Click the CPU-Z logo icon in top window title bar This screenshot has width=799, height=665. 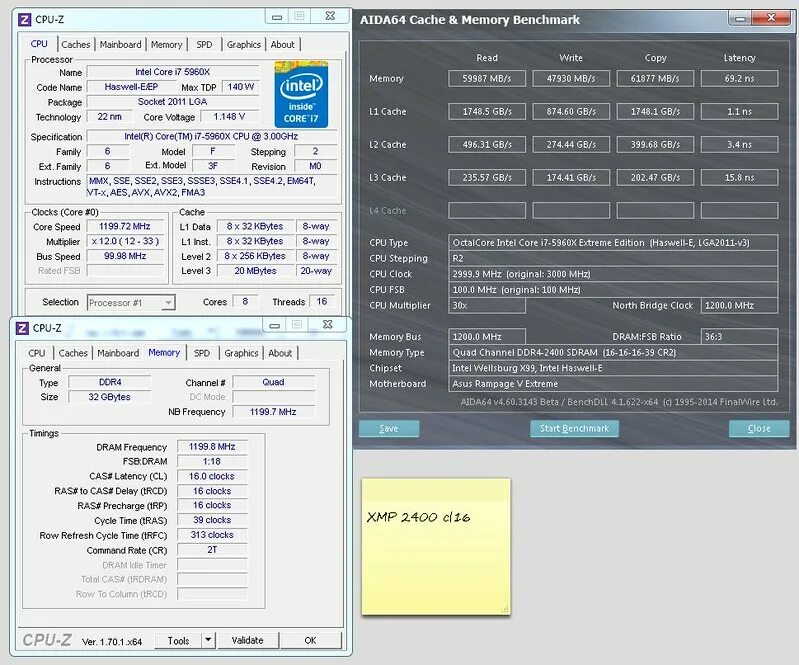coord(24,19)
